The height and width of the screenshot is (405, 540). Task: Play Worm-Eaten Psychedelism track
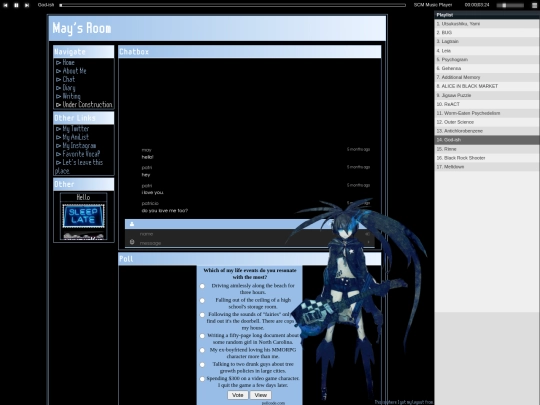487,113
